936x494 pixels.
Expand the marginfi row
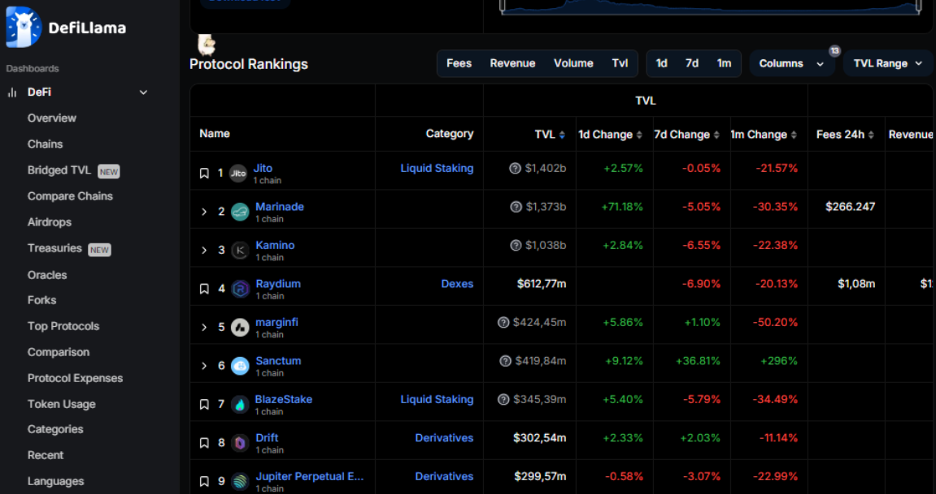(x=204, y=328)
